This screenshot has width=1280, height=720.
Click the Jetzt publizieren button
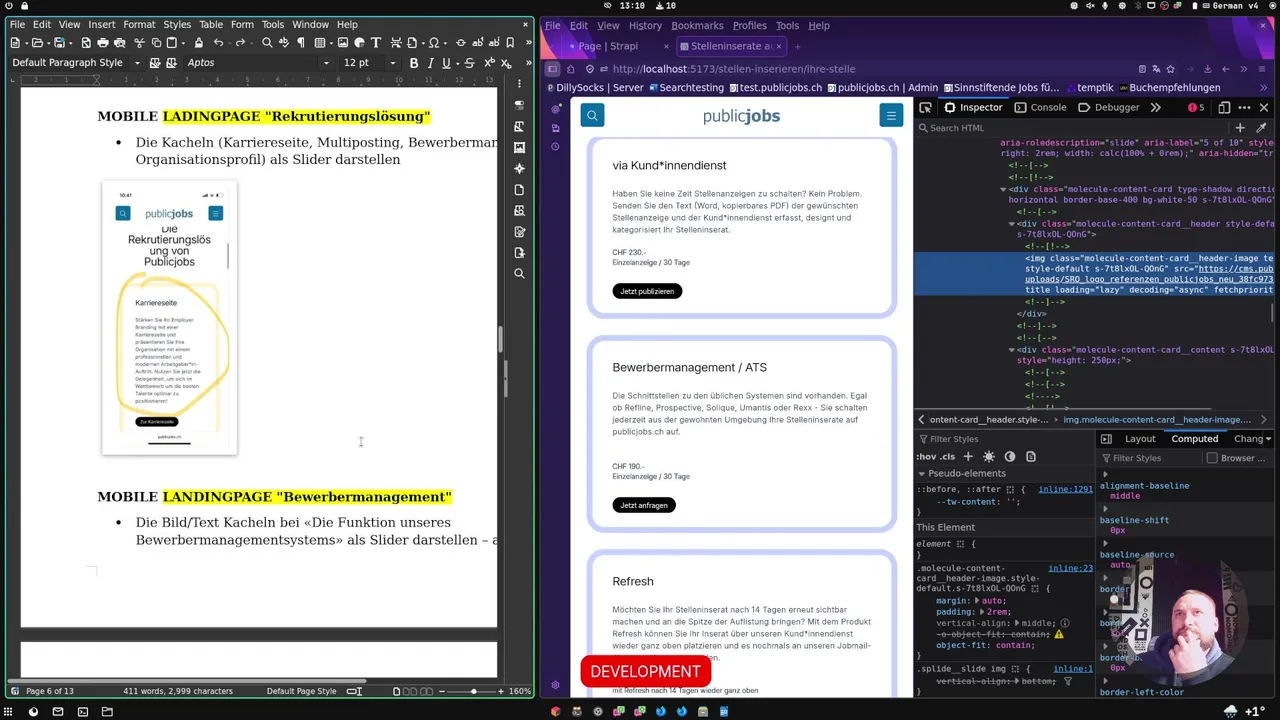pyautogui.click(x=647, y=291)
